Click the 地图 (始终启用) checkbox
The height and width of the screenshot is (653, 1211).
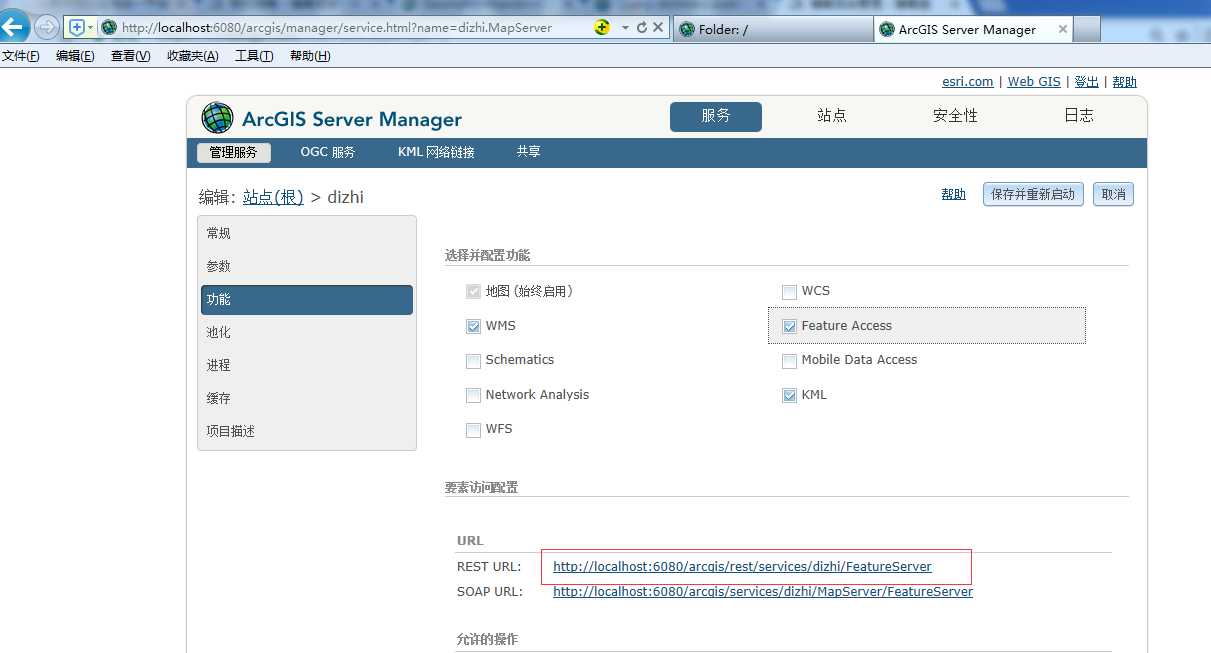click(474, 292)
